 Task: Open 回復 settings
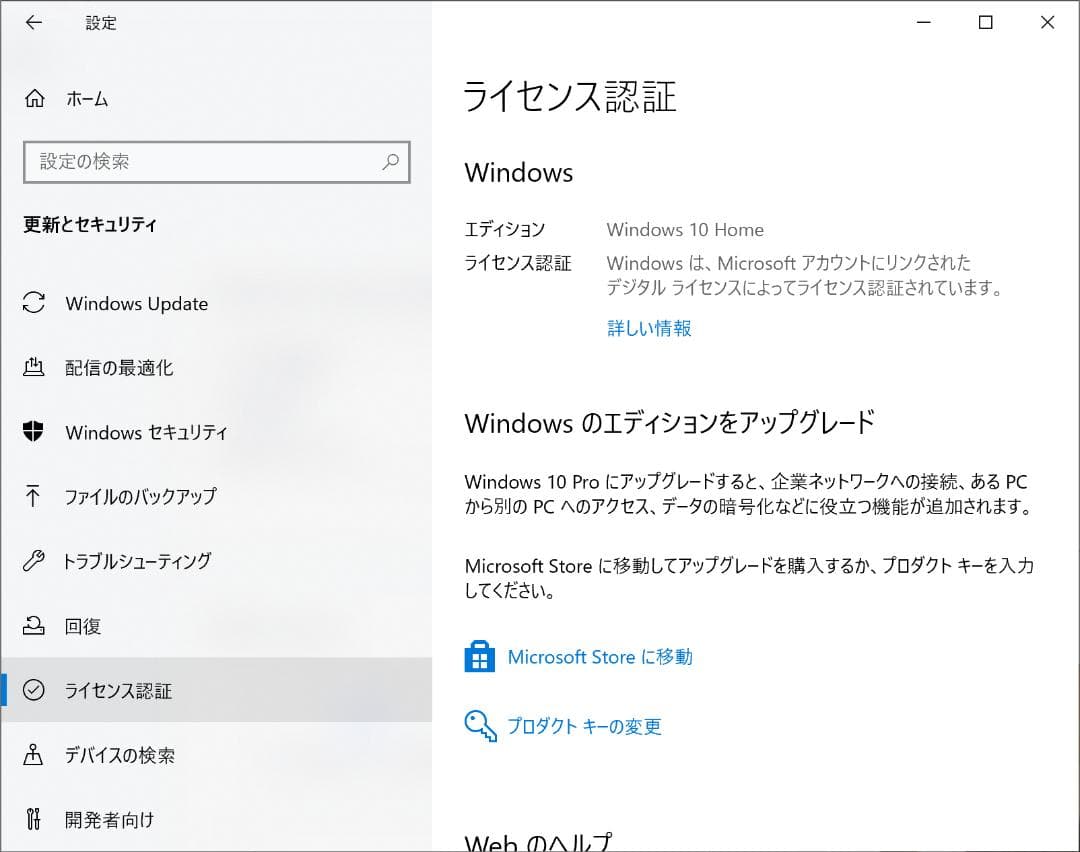tap(82, 626)
